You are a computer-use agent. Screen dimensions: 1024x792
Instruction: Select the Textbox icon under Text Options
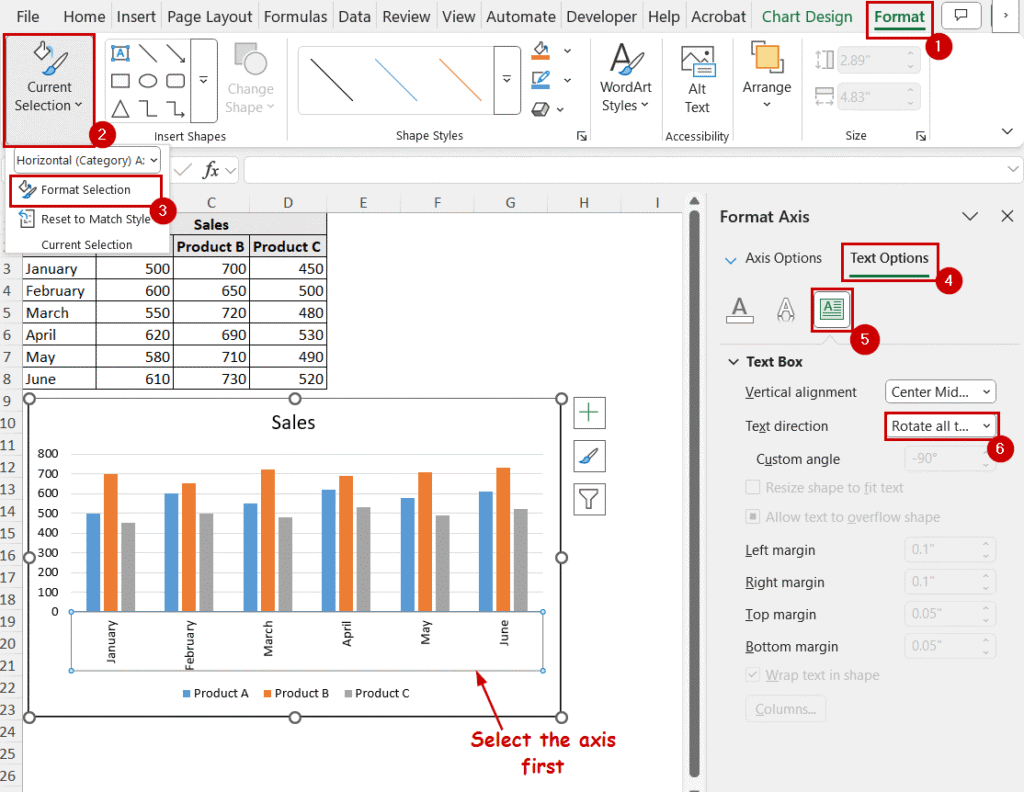click(x=831, y=309)
